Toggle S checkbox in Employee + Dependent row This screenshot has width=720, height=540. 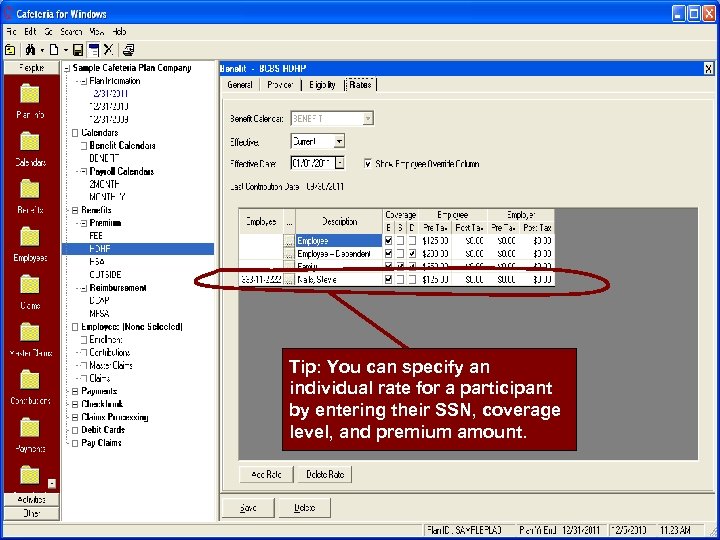(x=400, y=253)
